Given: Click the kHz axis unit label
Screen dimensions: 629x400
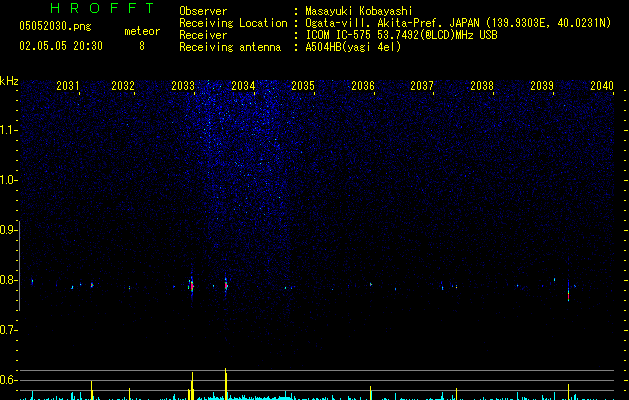Looking at the screenshot, I should [9, 81].
